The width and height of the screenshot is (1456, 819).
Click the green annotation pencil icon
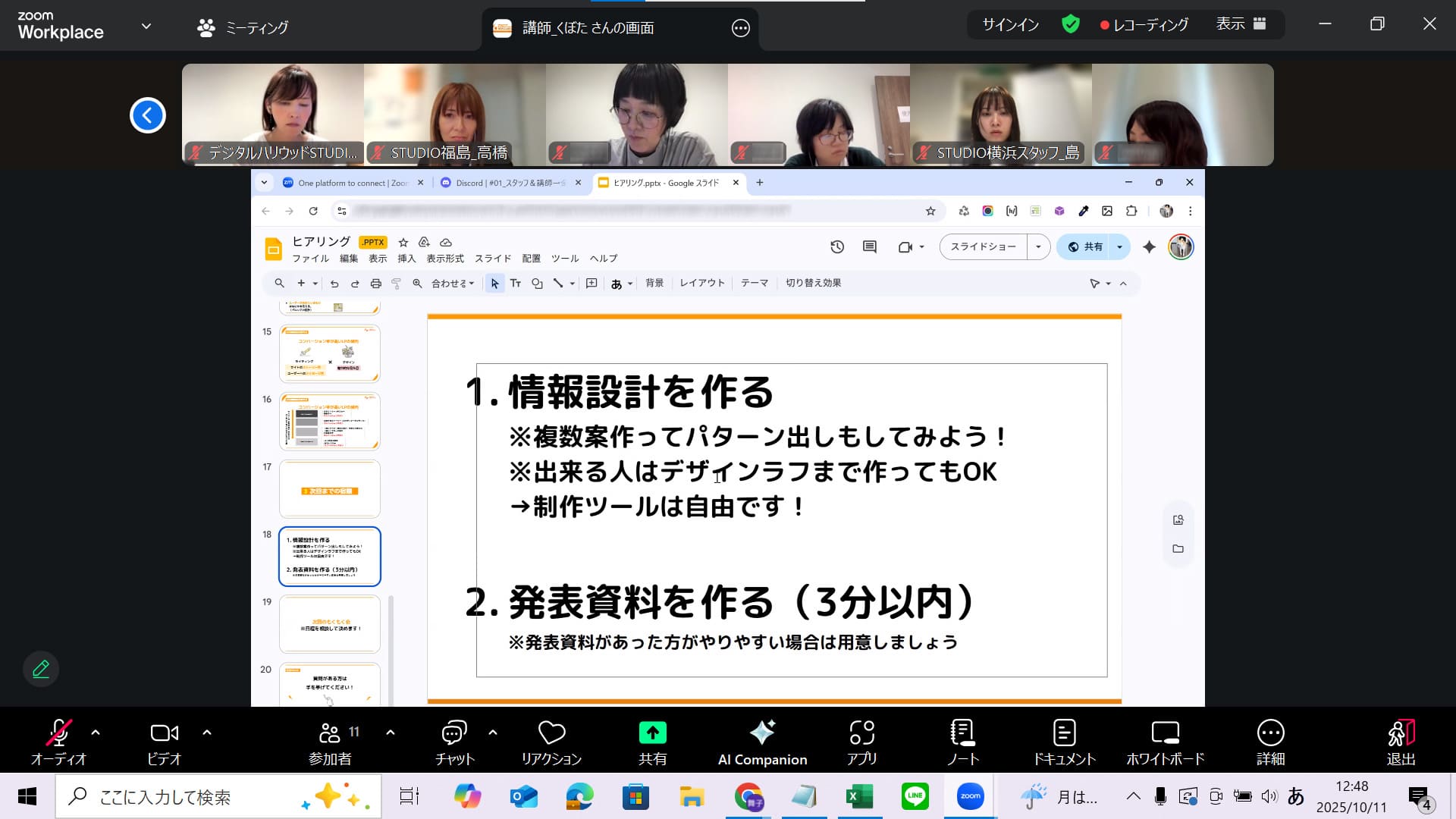click(x=41, y=669)
